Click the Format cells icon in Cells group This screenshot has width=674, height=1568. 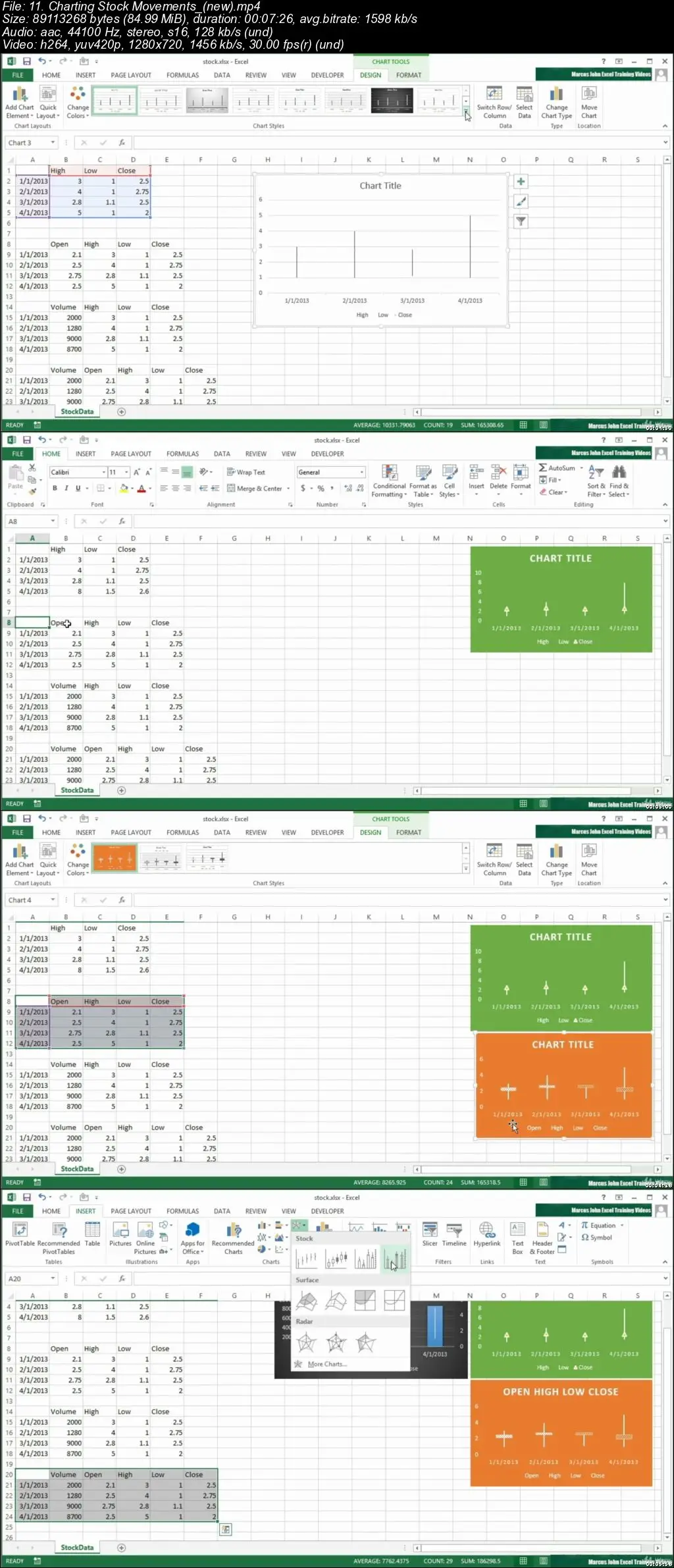point(521,473)
